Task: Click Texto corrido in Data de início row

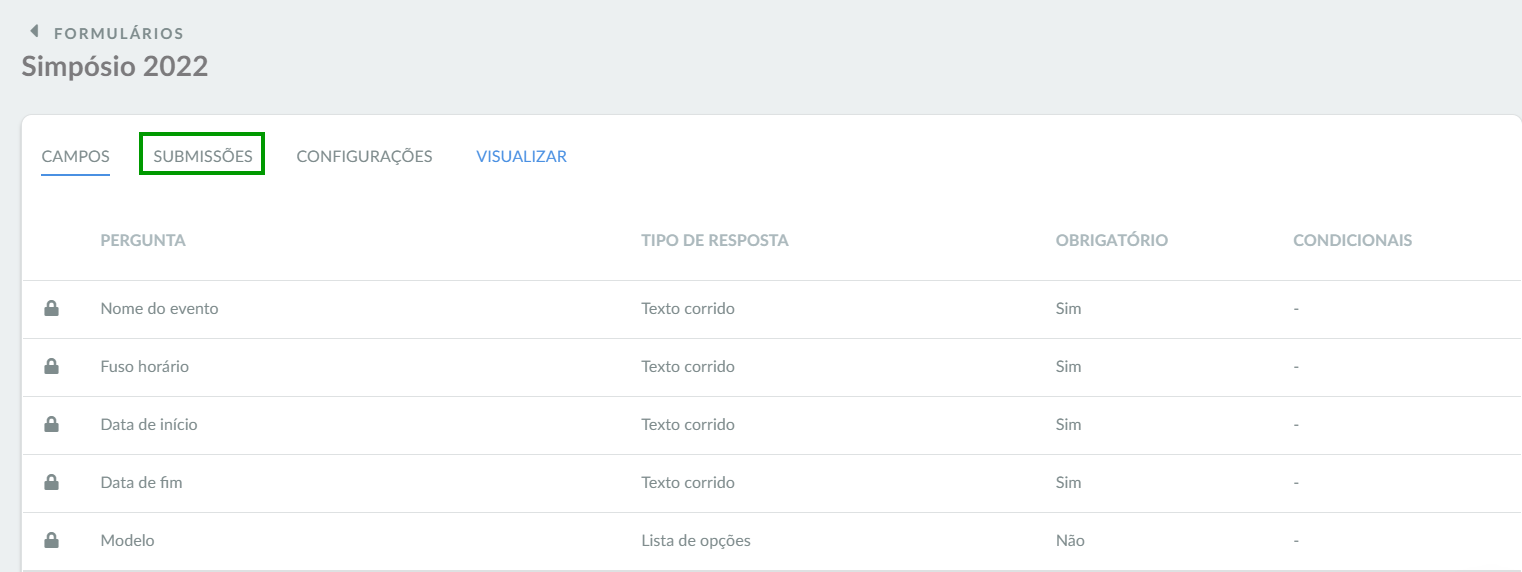Action: [x=688, y=424]
